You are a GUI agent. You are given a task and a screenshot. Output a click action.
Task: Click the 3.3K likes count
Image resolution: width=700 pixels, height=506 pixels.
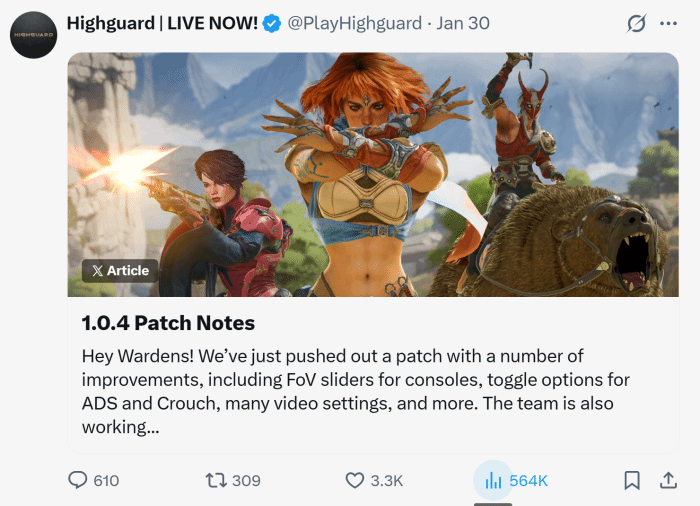pos(387,481)
